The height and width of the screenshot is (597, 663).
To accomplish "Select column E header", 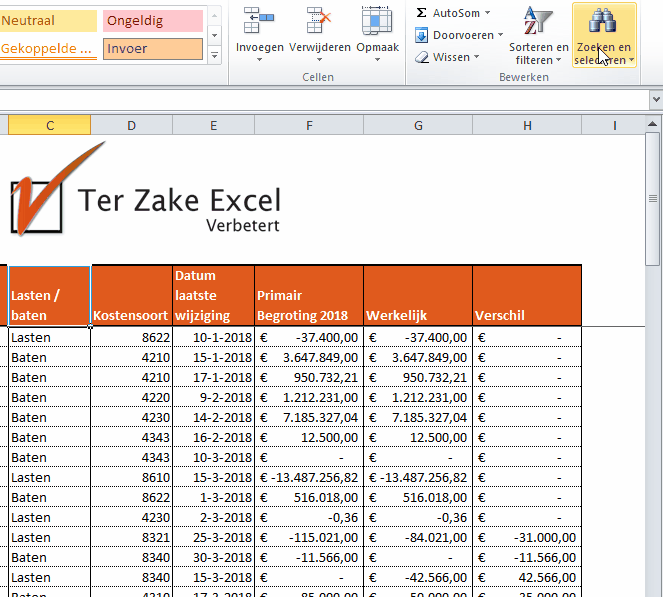I will 214,126.
